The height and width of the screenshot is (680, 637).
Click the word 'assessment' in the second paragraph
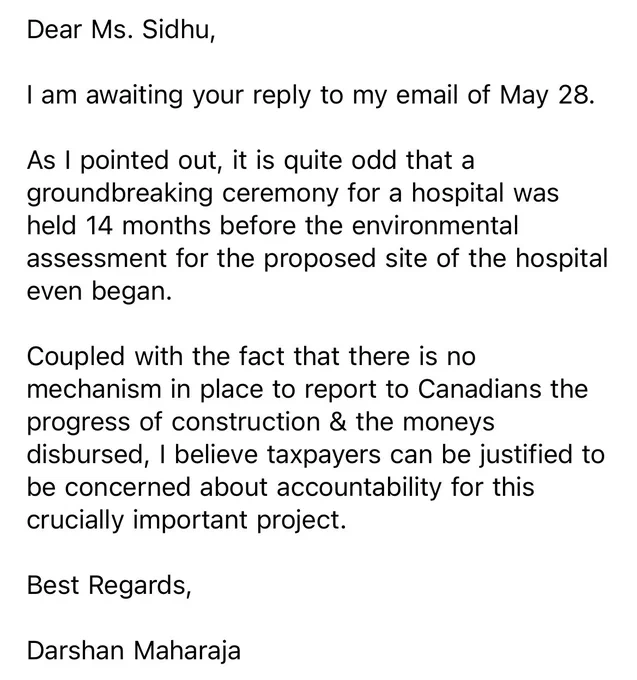97,259
